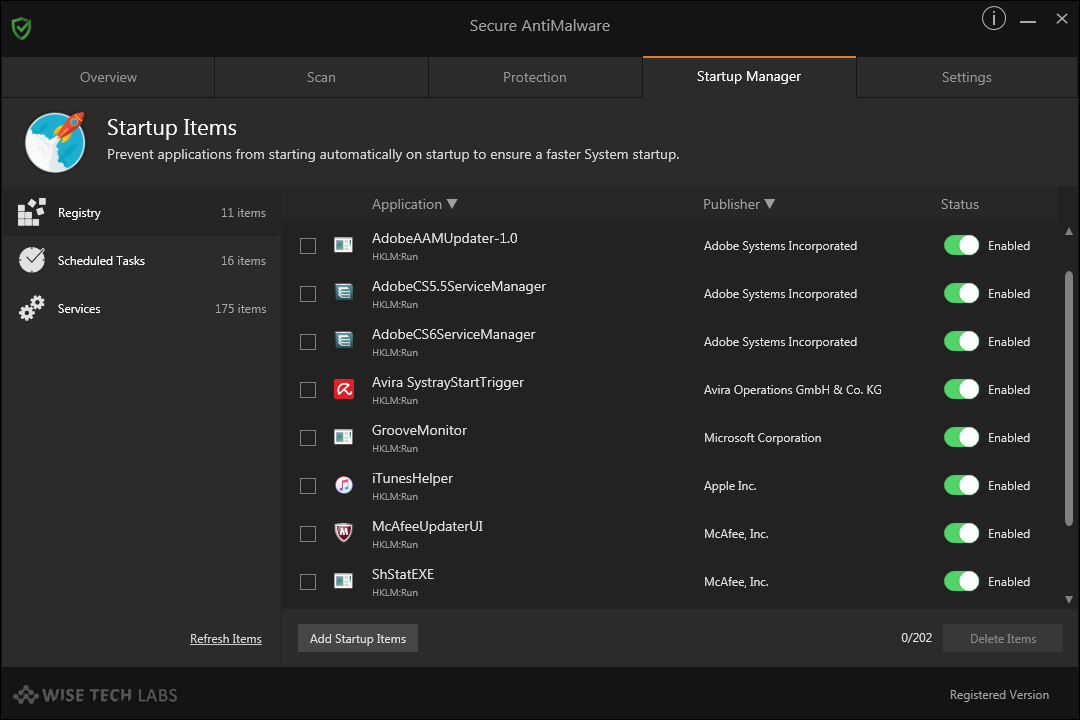Check the AdobeAAMUpdater-1.0 checkbox
The image size is (1080, 720).
tap(308, 246)
